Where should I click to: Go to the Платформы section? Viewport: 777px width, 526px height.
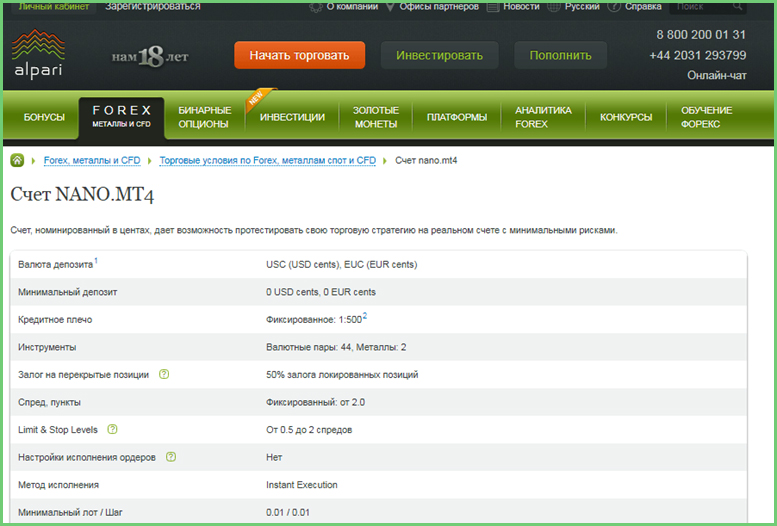[456, 117]
